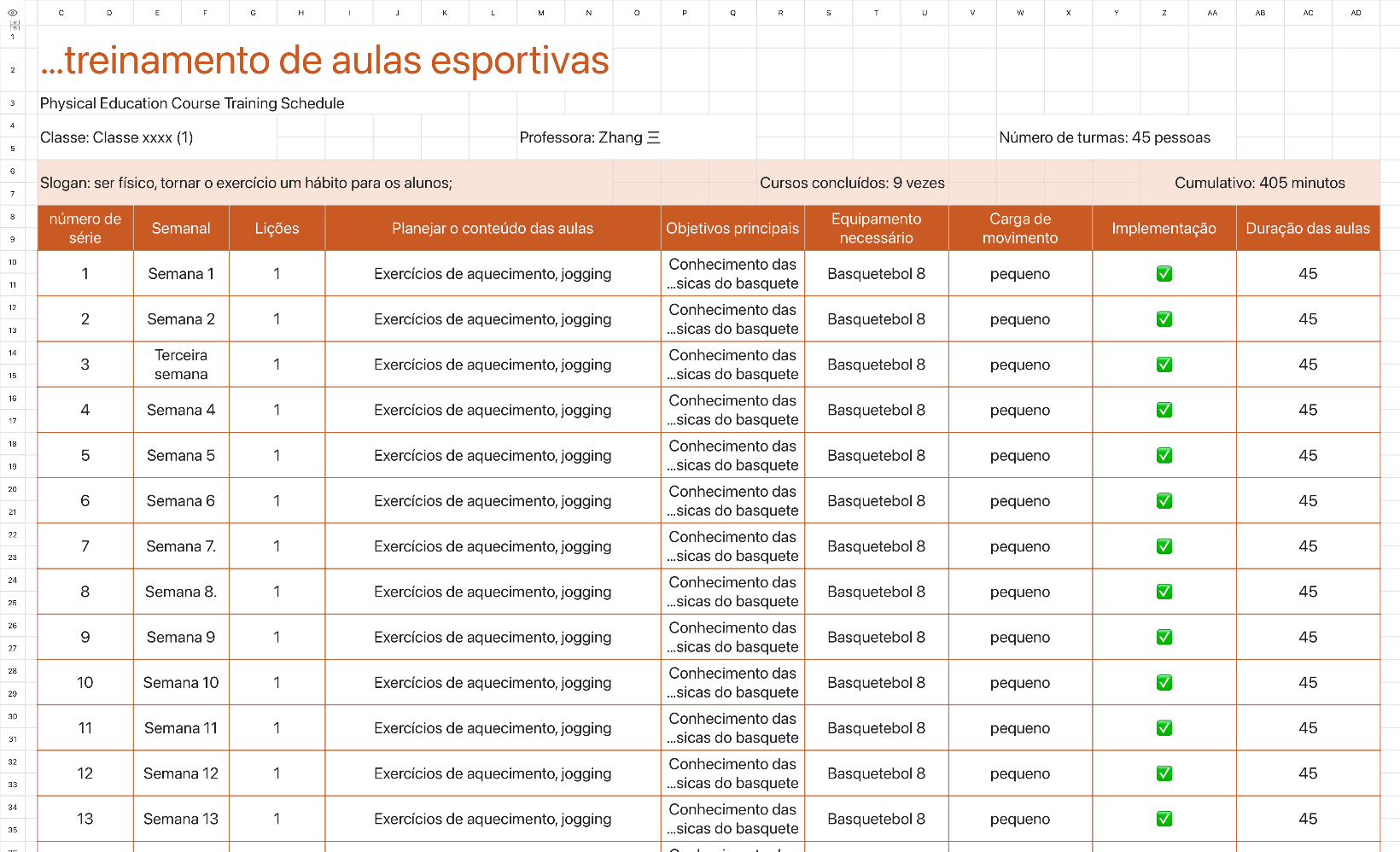This screenshot has width=1400, height=852.
Task: Select row 20 header
Action: pos(13,489)
